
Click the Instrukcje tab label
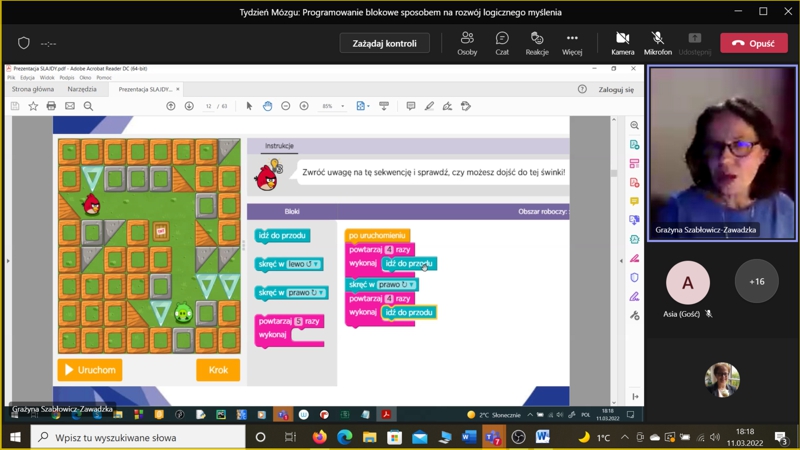[279, 146]
